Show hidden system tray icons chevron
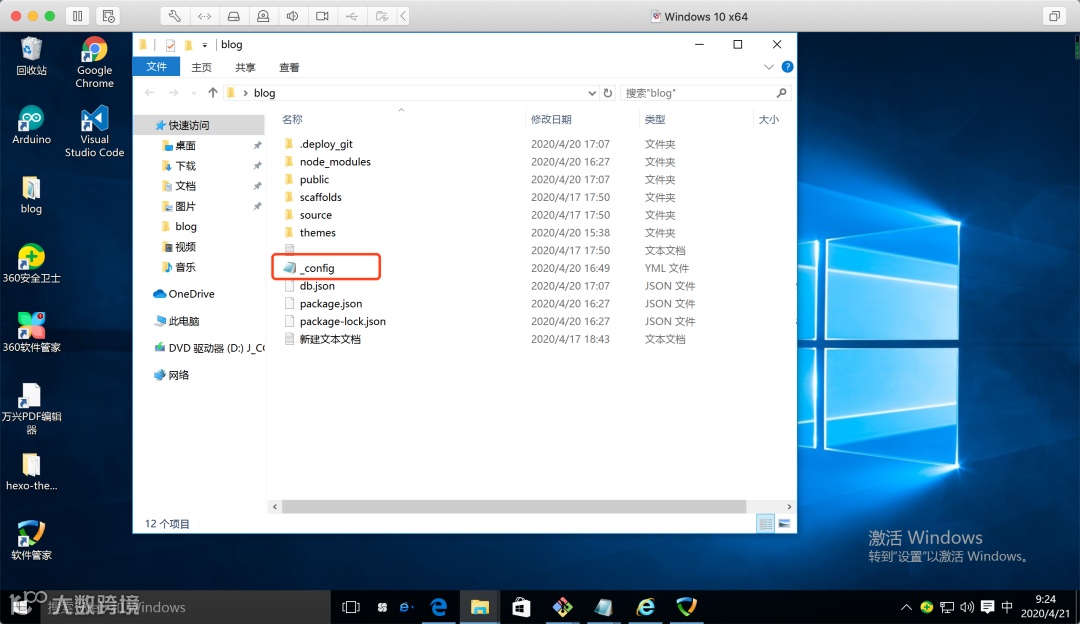The height and width of the screenshot is (624, 1080). 906,607
